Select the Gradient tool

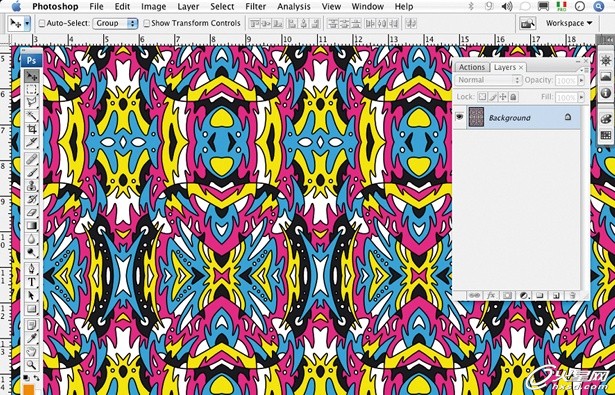[x=31, y=226]
